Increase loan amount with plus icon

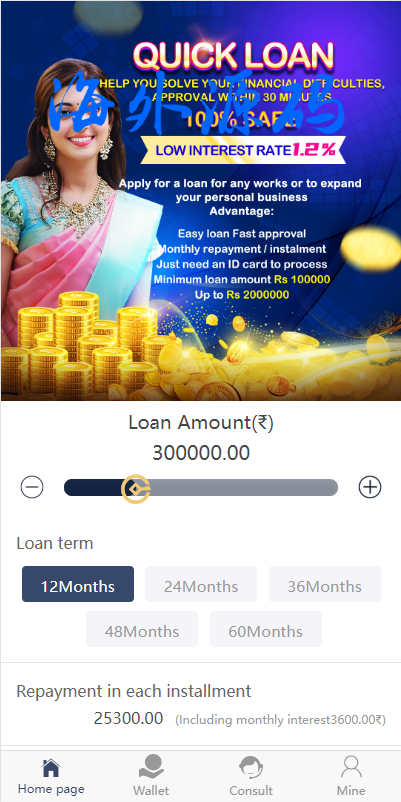(x=370, y=487)
